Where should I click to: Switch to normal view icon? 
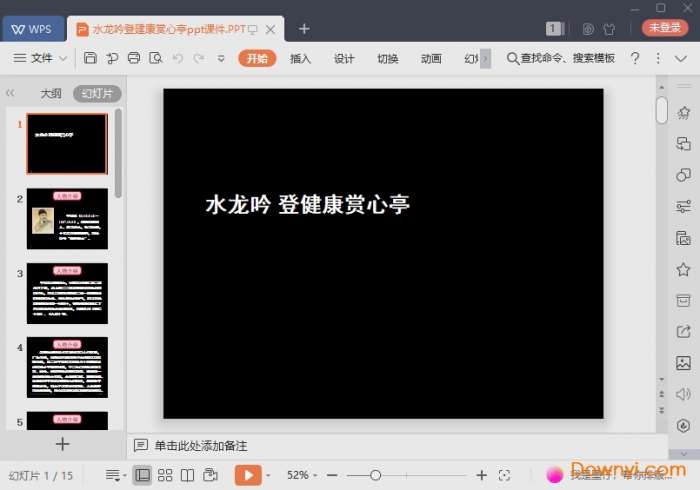[142, 475]
